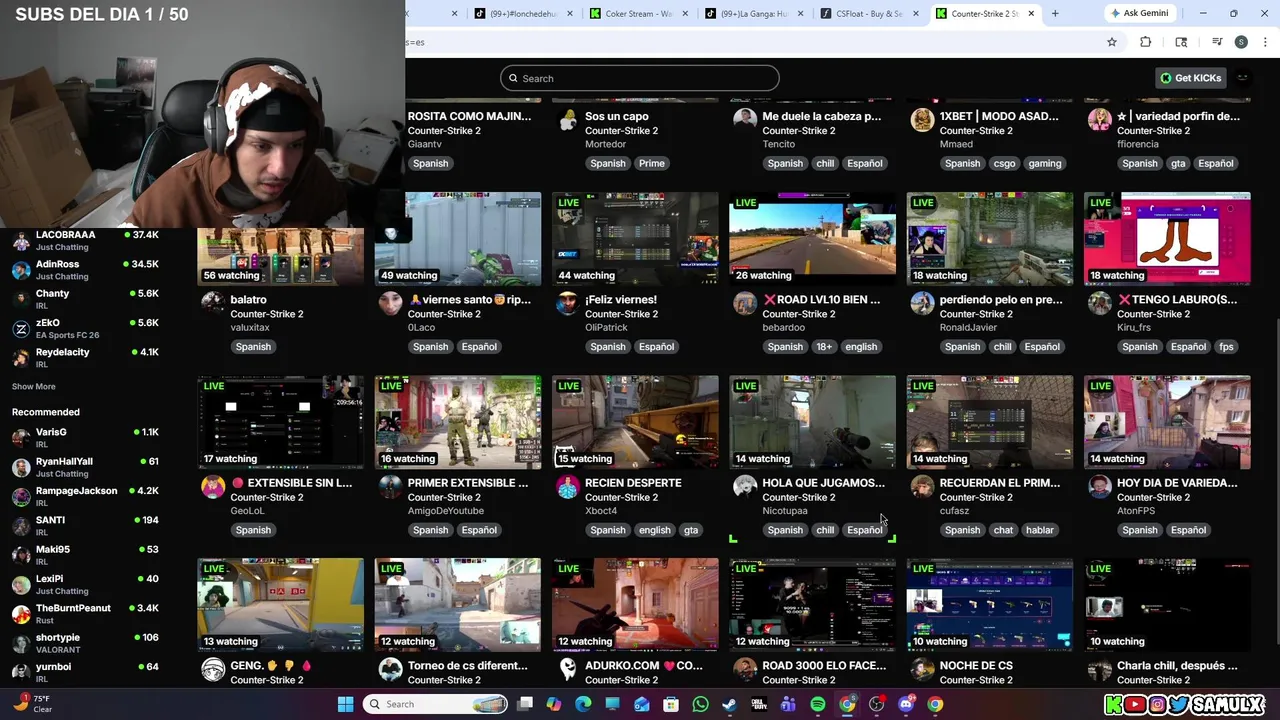Open VarisG recommended channel
The height and width of the screenshot is (720, 1280).
85,437
